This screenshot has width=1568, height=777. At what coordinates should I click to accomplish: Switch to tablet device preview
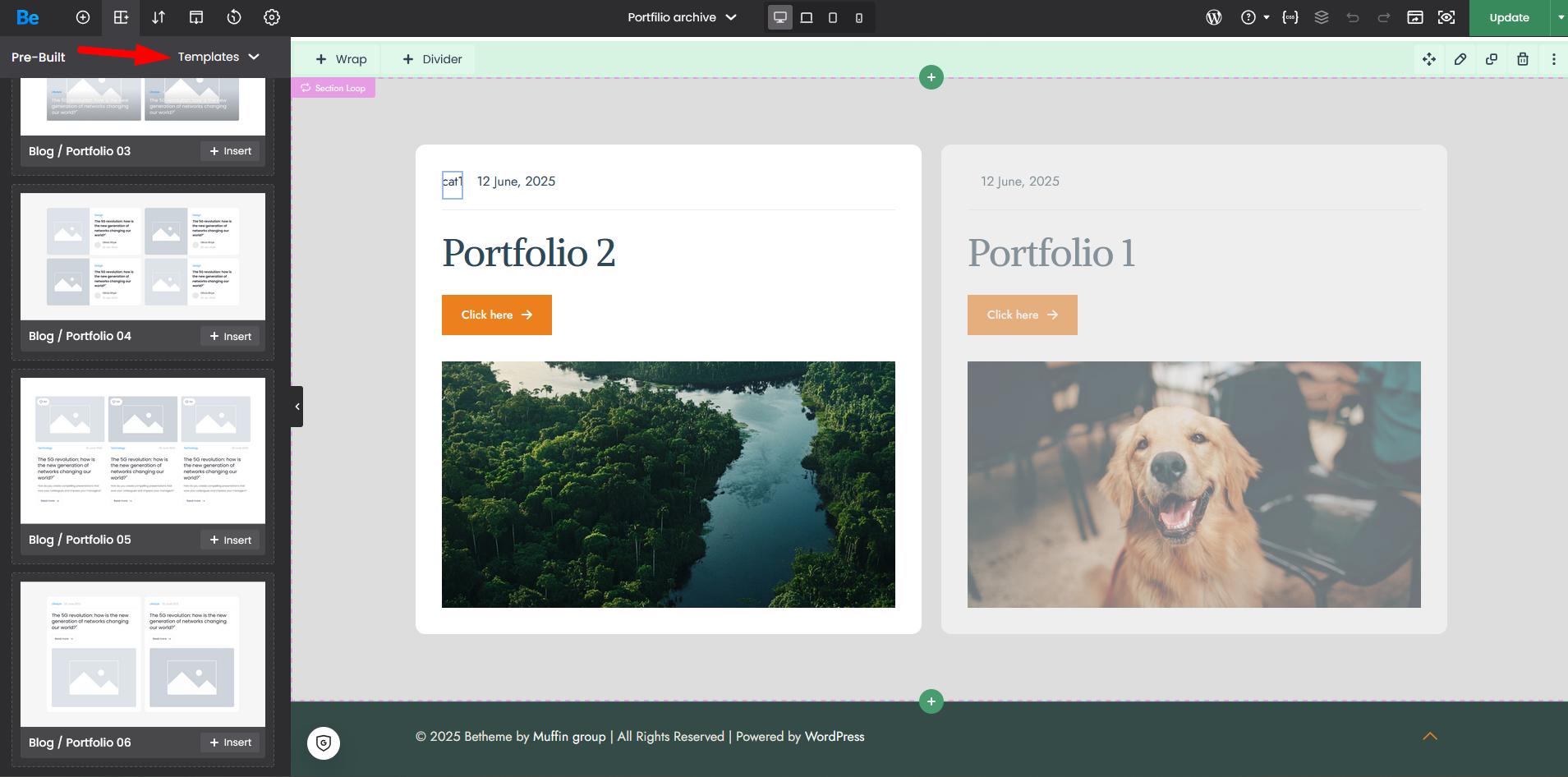point(833,17)
